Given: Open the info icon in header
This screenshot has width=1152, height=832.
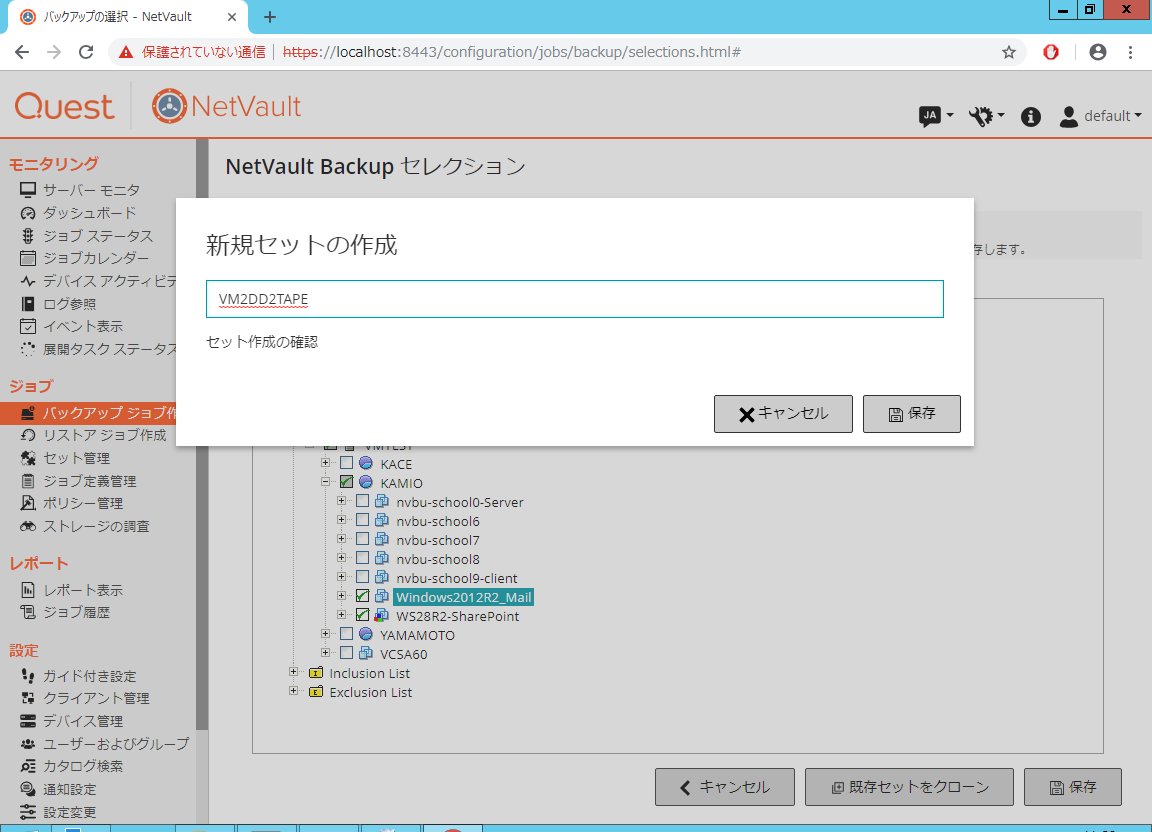Looking at the screenshot, I should 1030,116.
